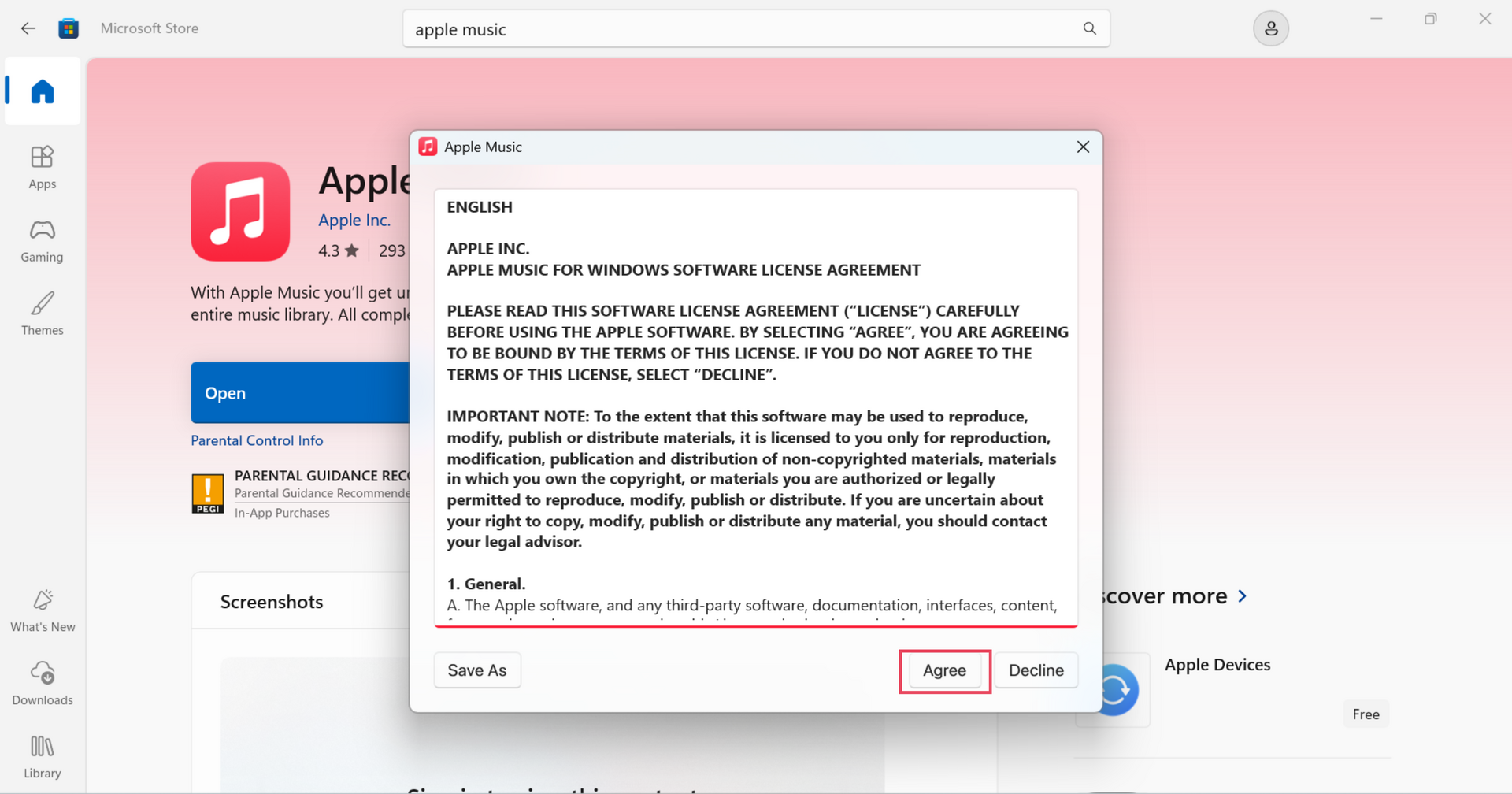This screenshot has height=794, width=1512.
Task: Click the Apple Devices title text
Action: point(1217,665)
